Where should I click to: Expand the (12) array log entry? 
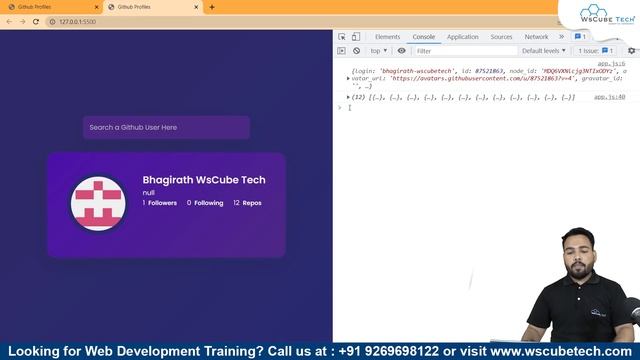click(x=348, y=97)
